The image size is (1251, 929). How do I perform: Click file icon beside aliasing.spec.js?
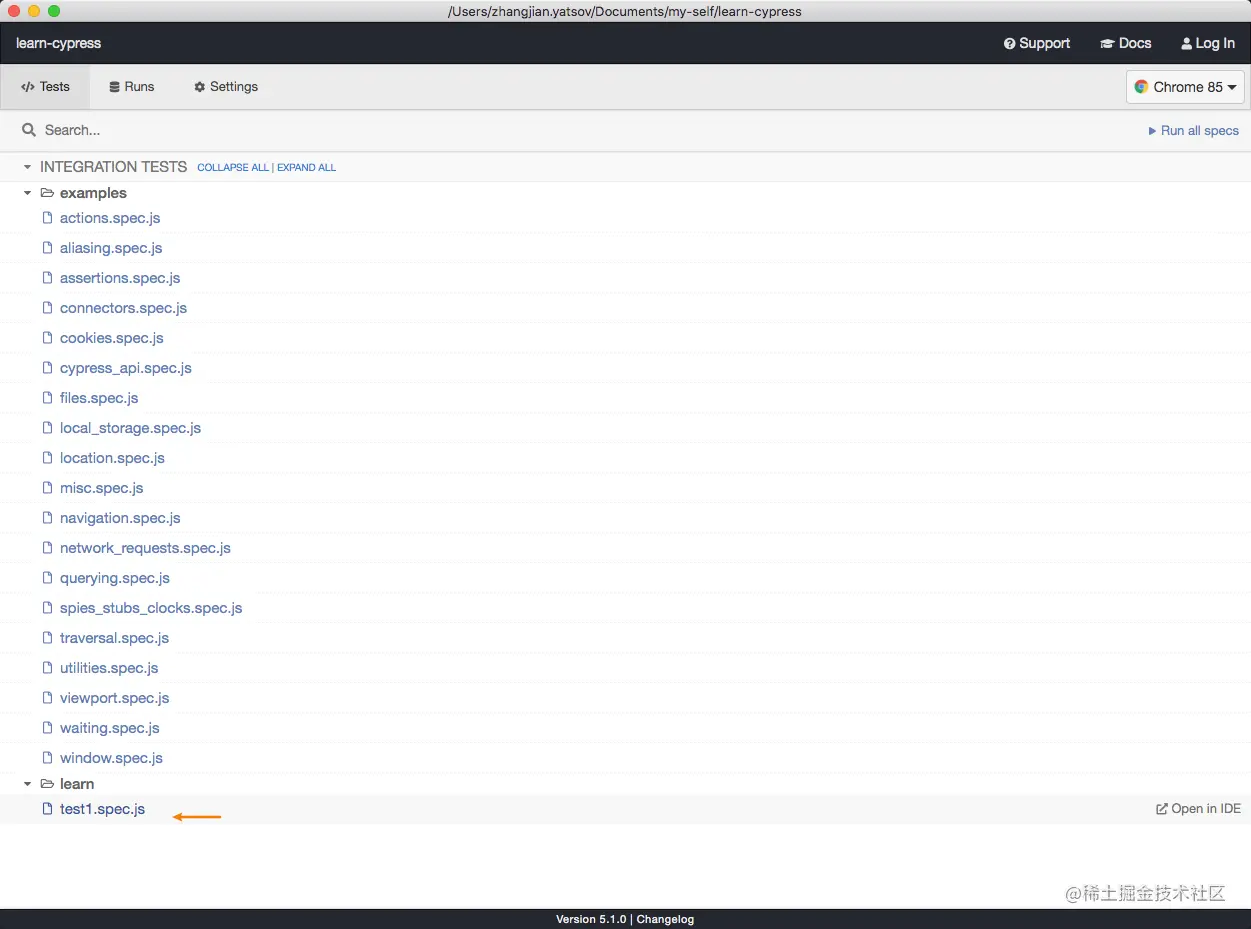click(x=47, y=248)
